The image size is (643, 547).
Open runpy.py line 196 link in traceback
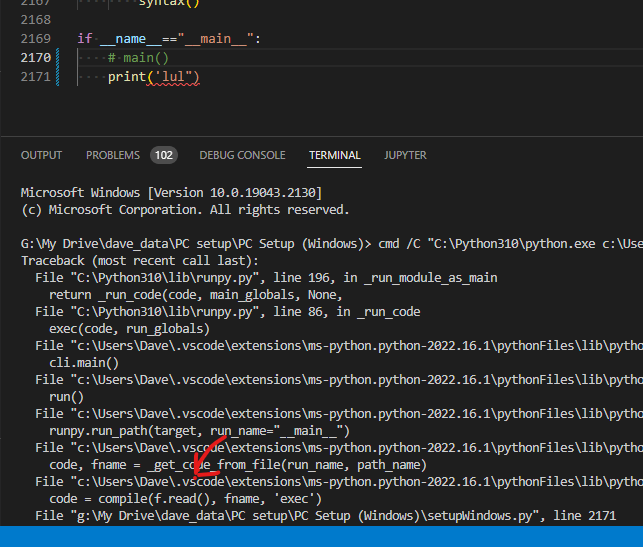tap(267, 278)
